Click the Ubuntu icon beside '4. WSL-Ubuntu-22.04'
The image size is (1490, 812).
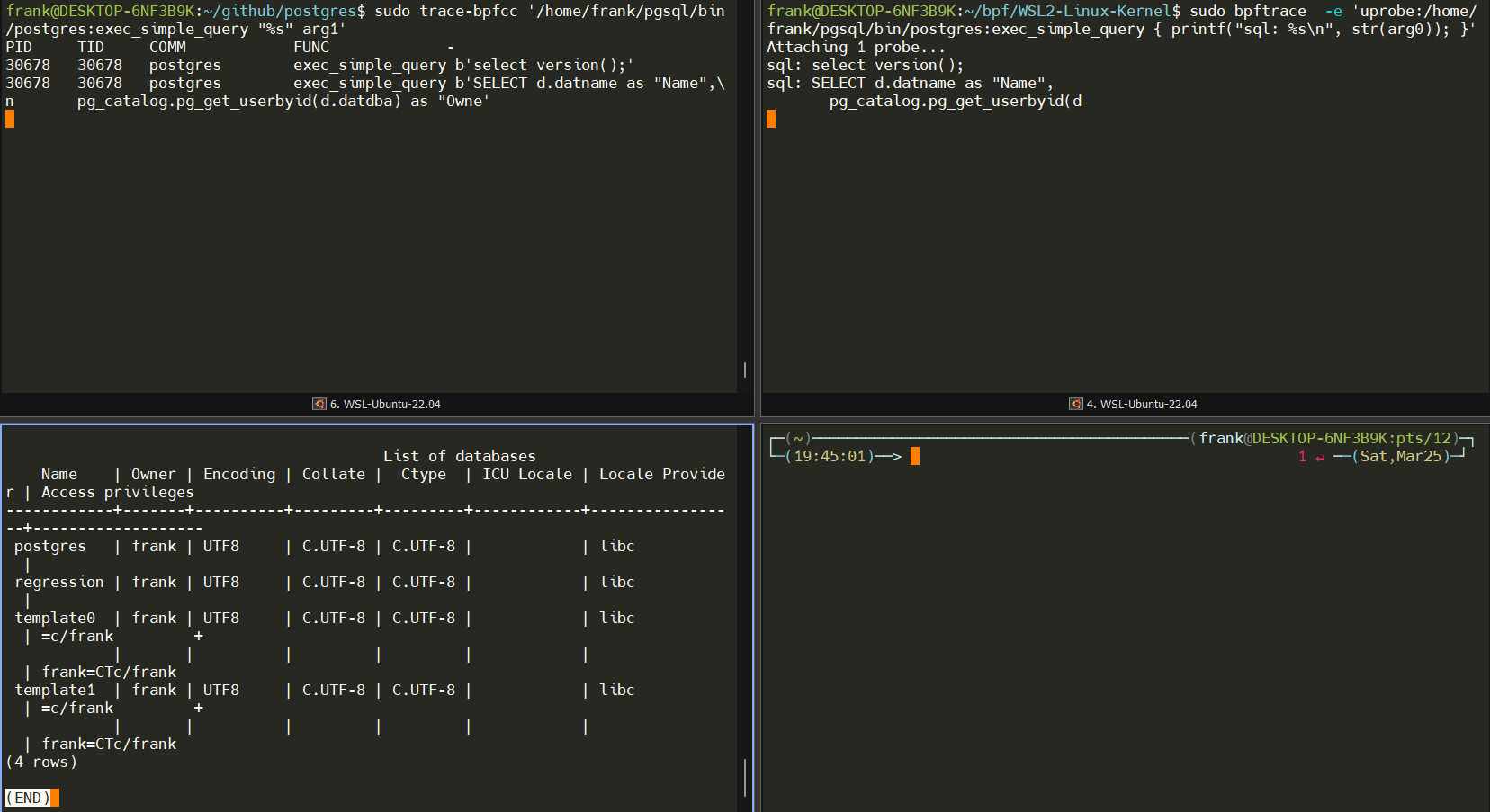1076,405
